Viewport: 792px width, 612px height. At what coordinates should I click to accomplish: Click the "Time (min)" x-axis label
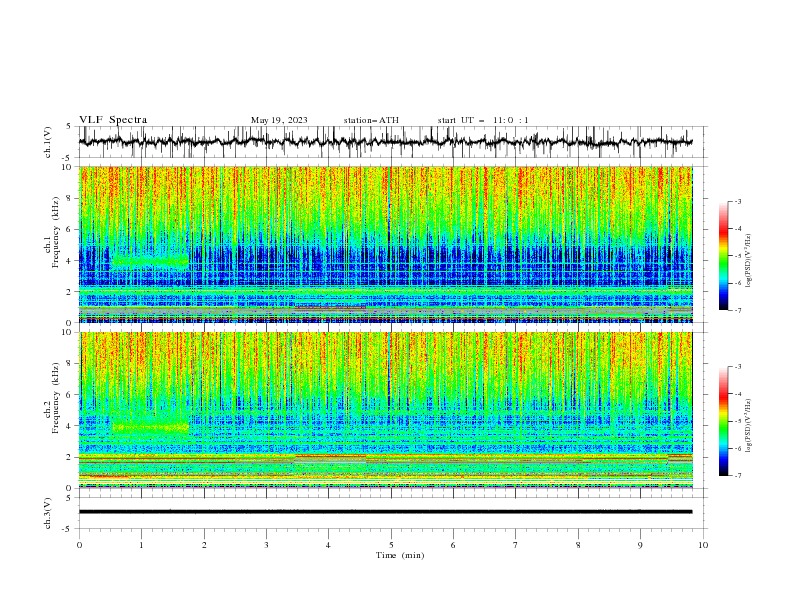click(x=400, y=555)
